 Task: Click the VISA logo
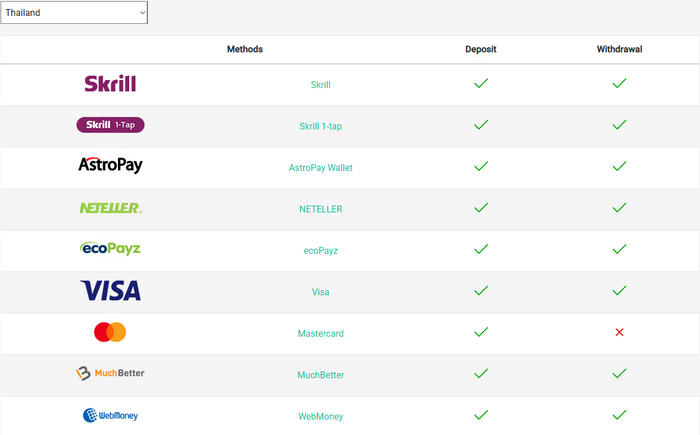(x=110, y=291)
